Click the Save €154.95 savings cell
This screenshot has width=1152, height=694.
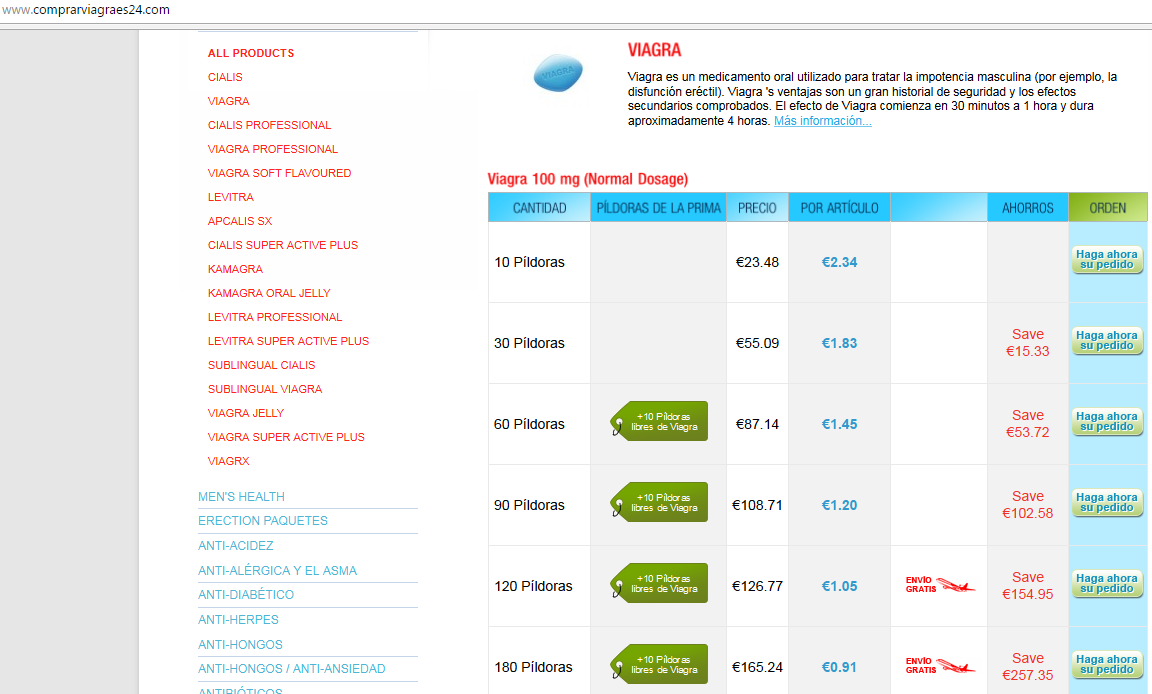1028,586
